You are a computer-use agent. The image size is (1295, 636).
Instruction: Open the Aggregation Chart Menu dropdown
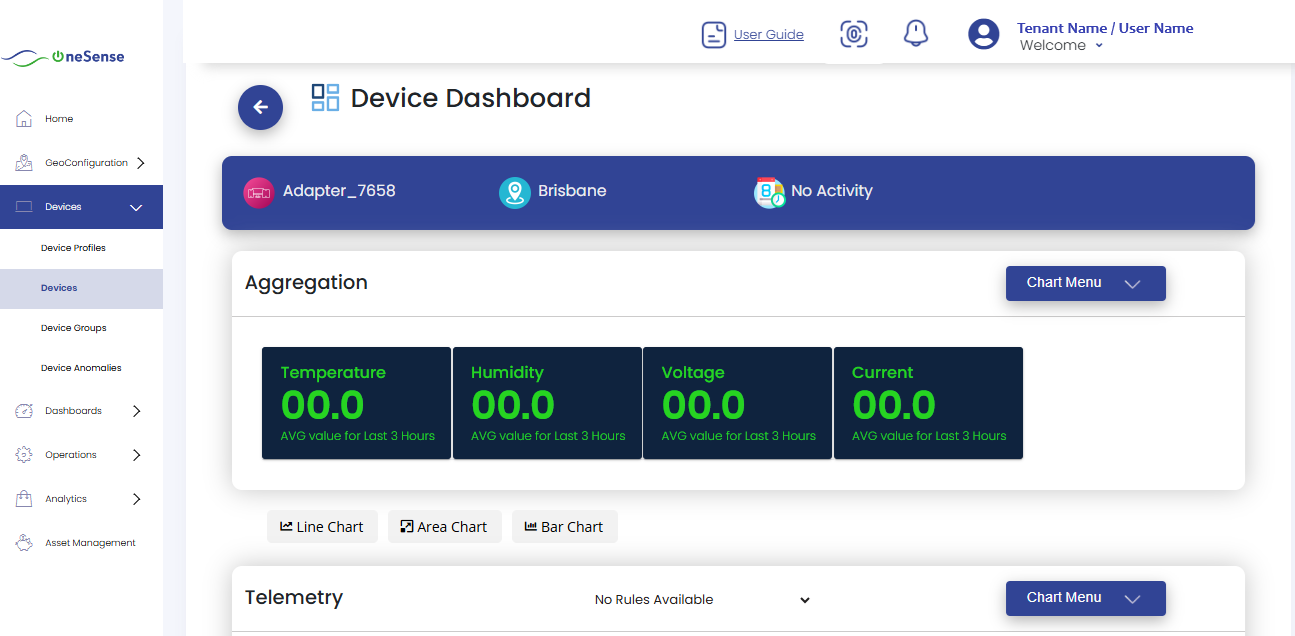pos(1085,283)
